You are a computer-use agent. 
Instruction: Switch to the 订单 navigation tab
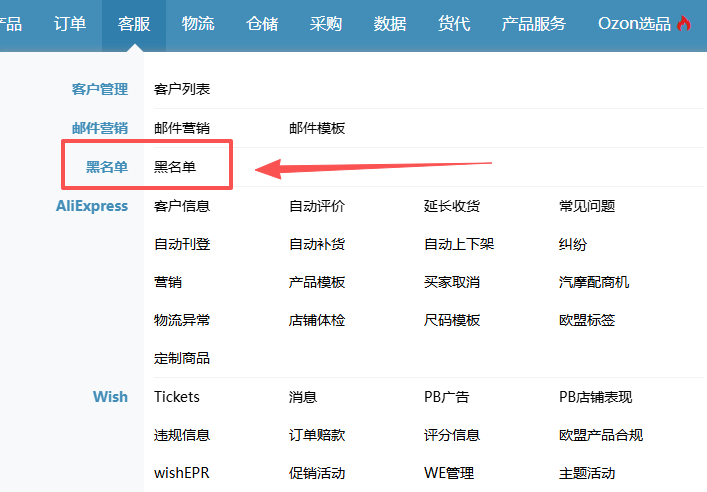tap(70, 24)
